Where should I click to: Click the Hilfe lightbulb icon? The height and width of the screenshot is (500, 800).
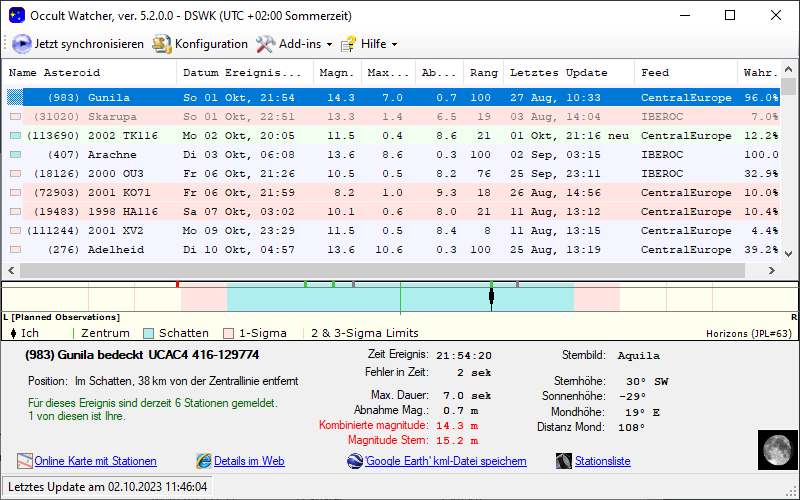(x=348, y=44)
